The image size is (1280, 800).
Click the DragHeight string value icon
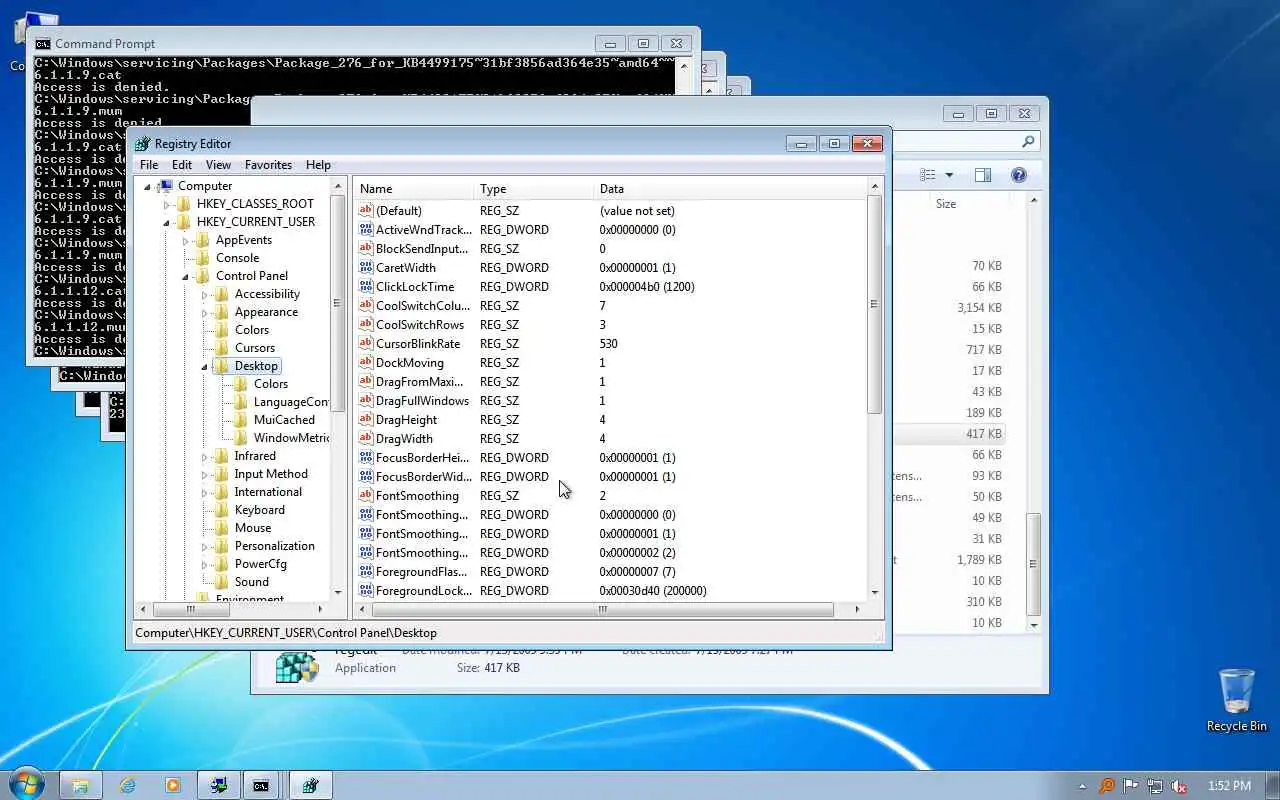(x=366, y=420)
